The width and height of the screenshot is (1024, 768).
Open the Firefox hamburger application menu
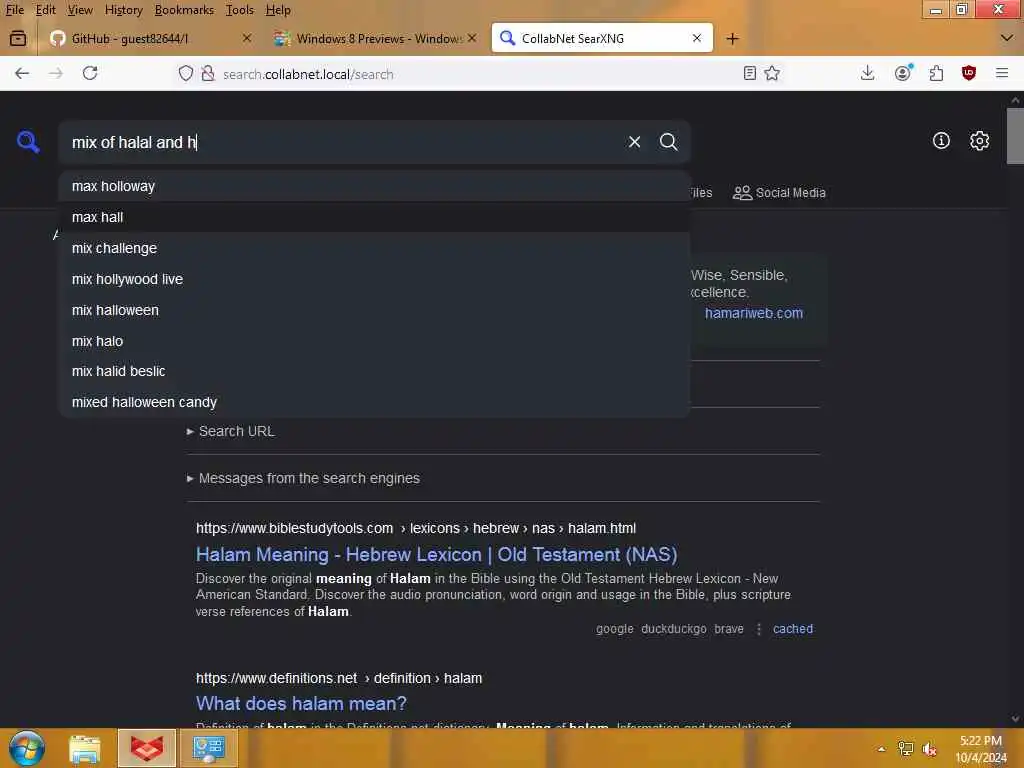coord(1002,73)
